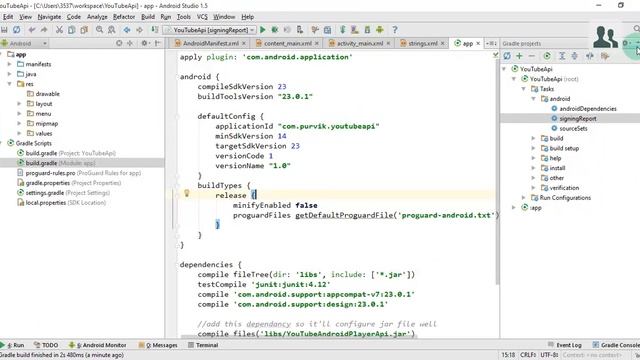This screenshot has height=360, width=640.
Task: Collapse the Tasks node in Gradle panel
Action: (524, 89)
